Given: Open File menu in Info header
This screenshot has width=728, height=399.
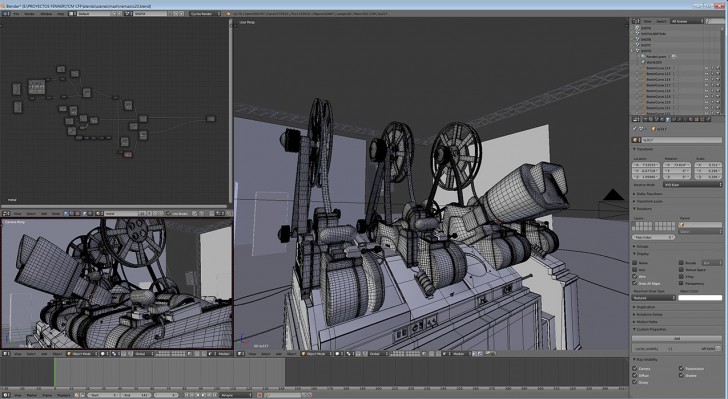Looking at the screenshot, I should point(16,14).
